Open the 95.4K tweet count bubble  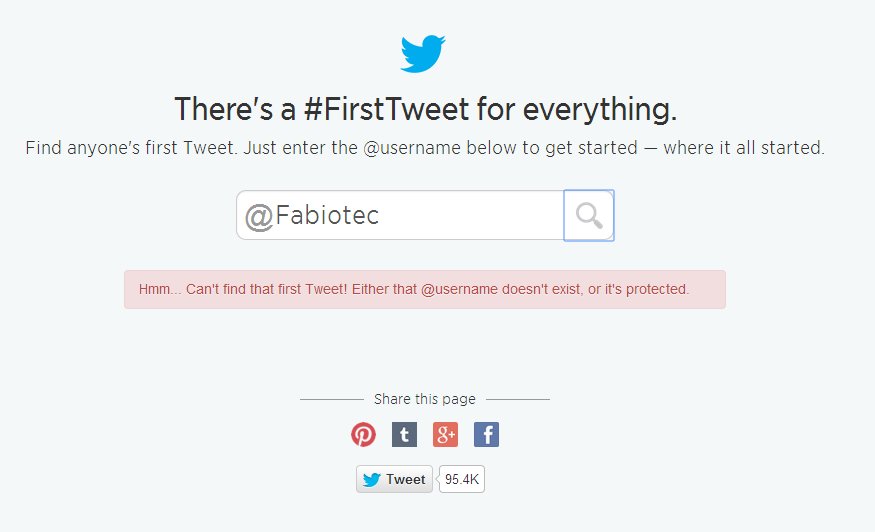[462, 480]
